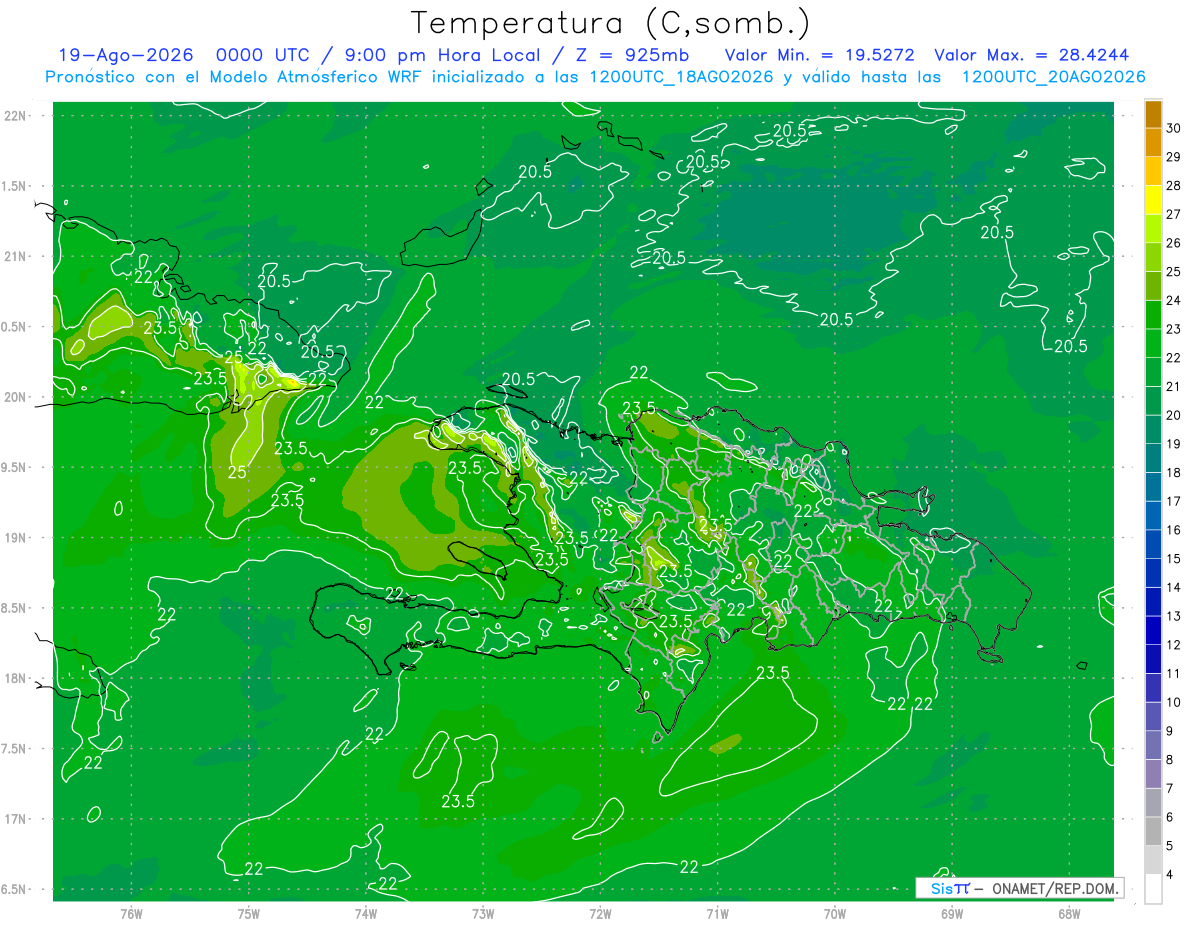Click the title 'Temperatura (C,somb.)'

611,23
